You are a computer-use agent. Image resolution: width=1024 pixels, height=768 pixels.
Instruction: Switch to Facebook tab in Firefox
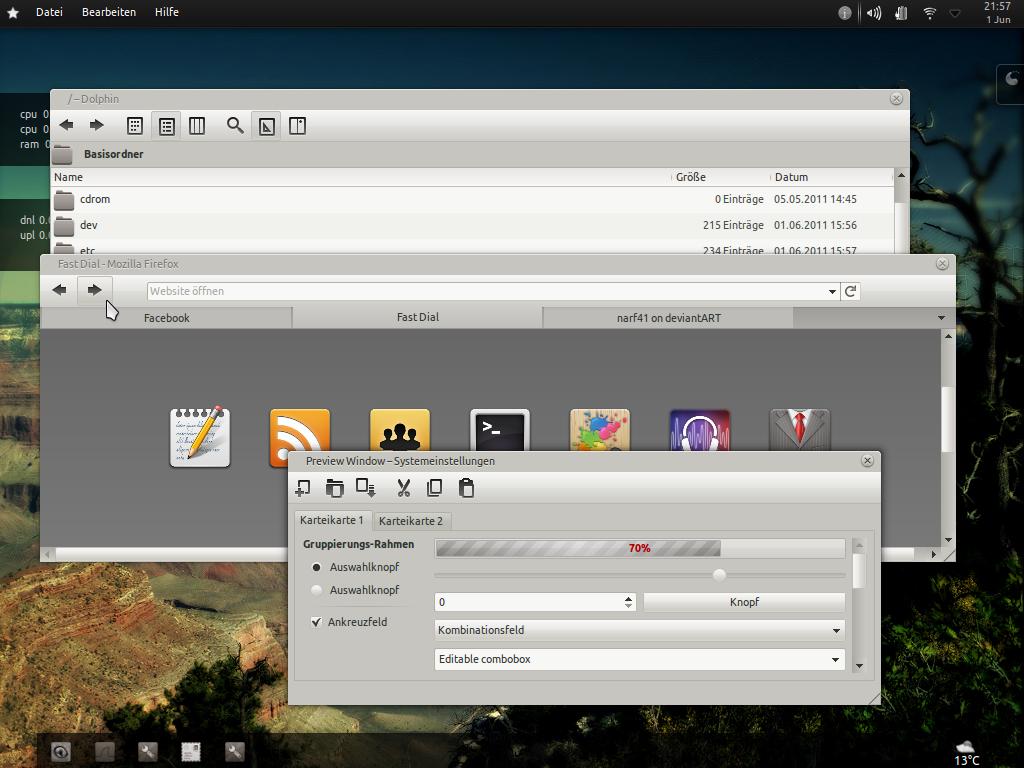[167, 318]
